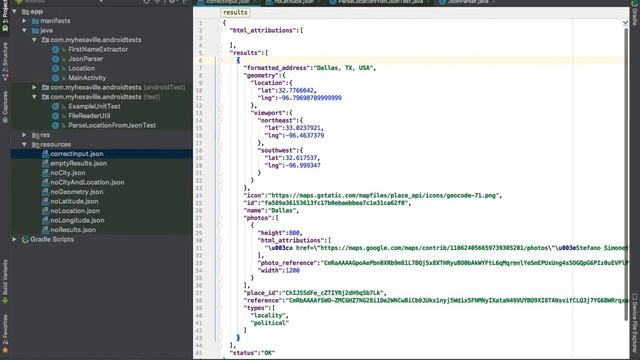This screenshot has width=640, height=360.
Task: Click the "status":"OK" line
Action: (x=252, y=353)
